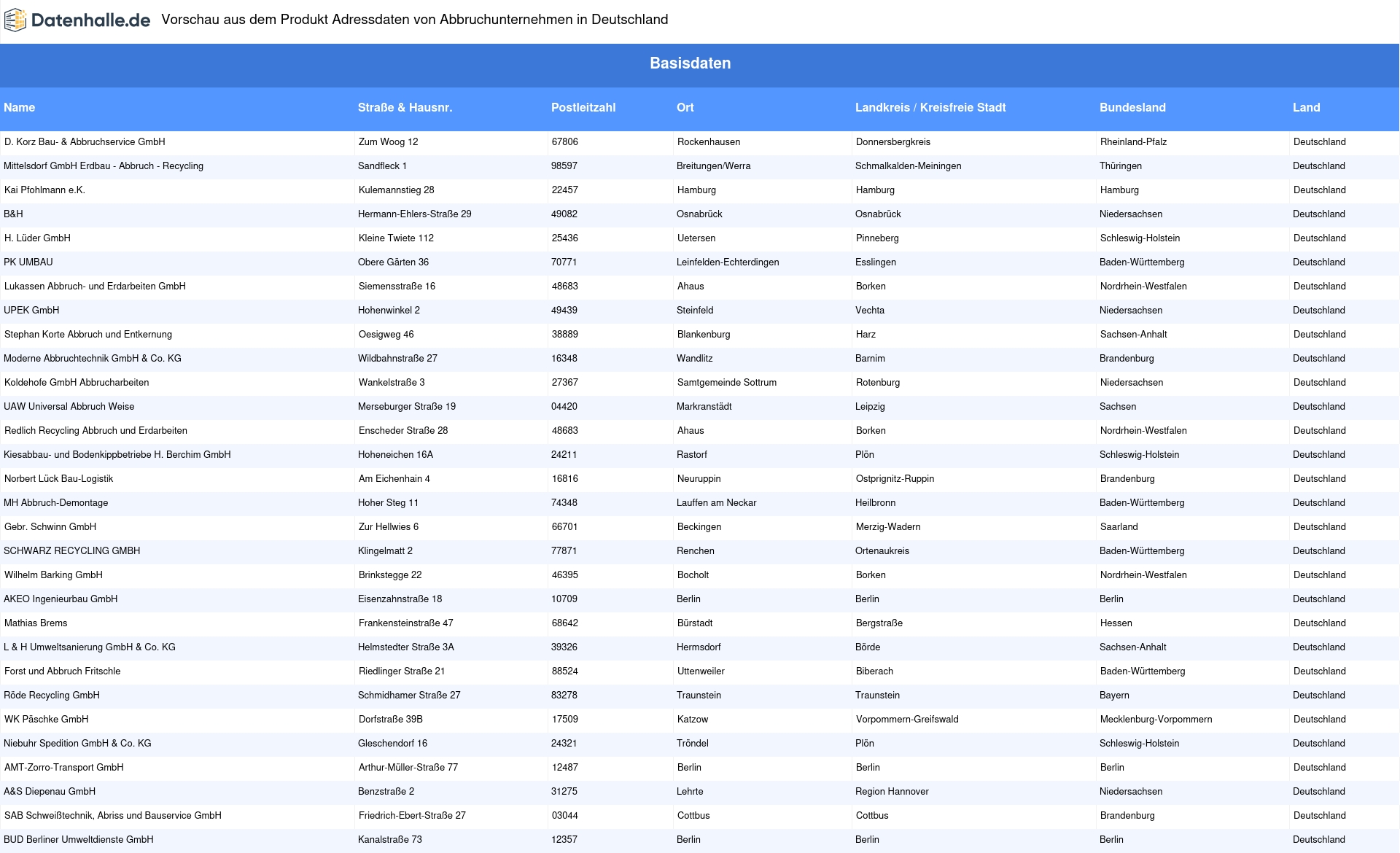Select street Merseburger Straße 19

point(407,407)
